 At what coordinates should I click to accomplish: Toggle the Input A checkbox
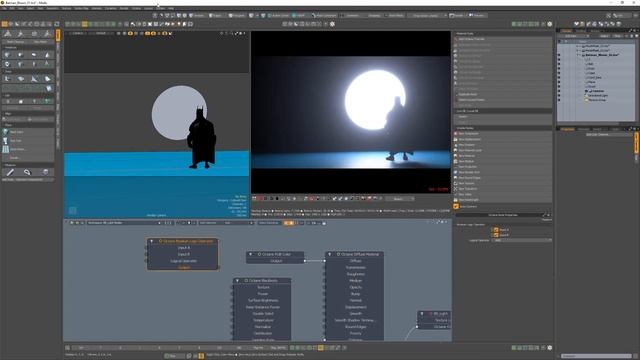496,230
